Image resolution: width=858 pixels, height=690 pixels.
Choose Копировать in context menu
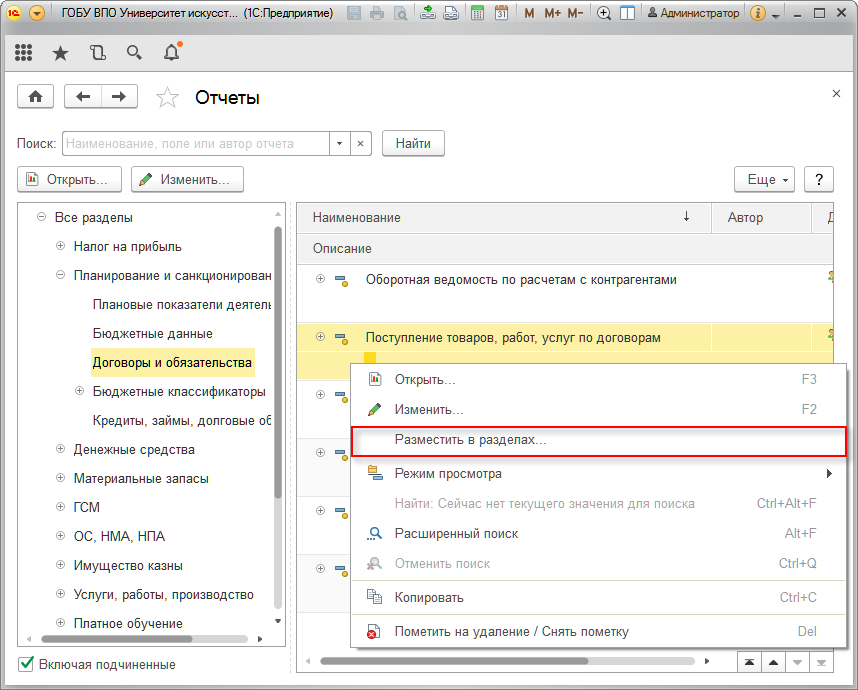click(599, 598)
